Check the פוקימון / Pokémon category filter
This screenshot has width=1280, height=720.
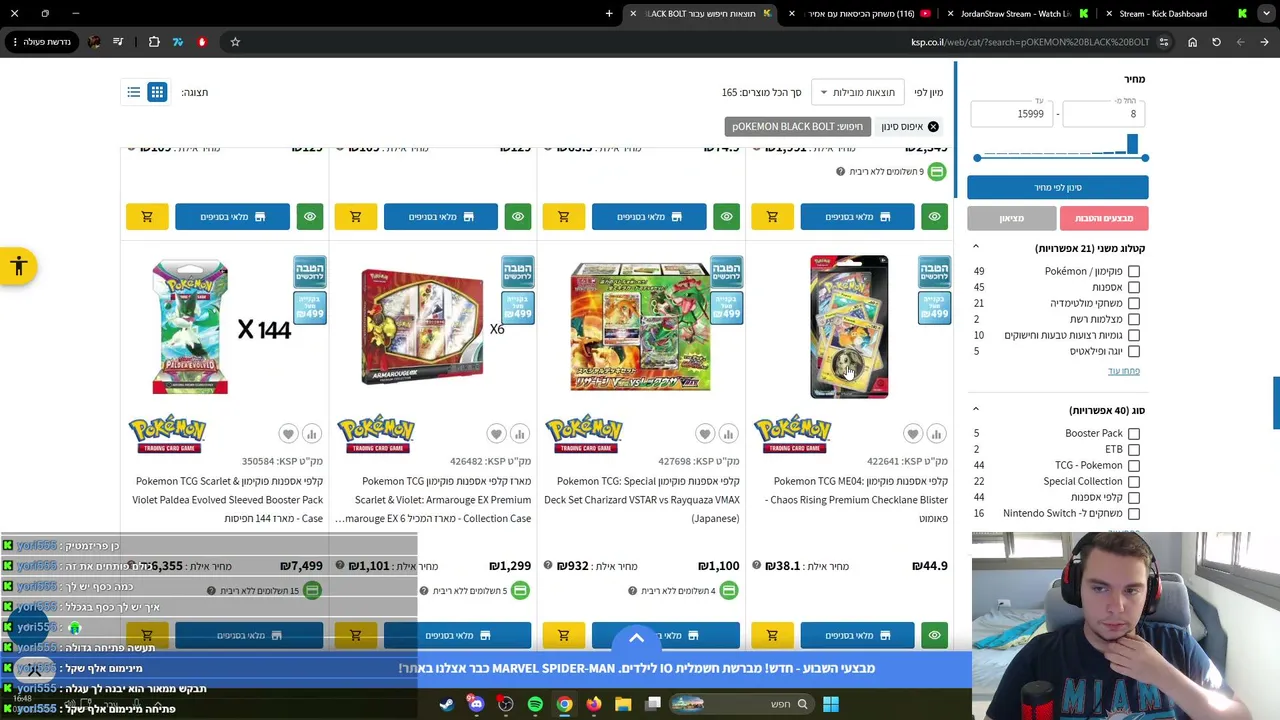coord(1134,271)
